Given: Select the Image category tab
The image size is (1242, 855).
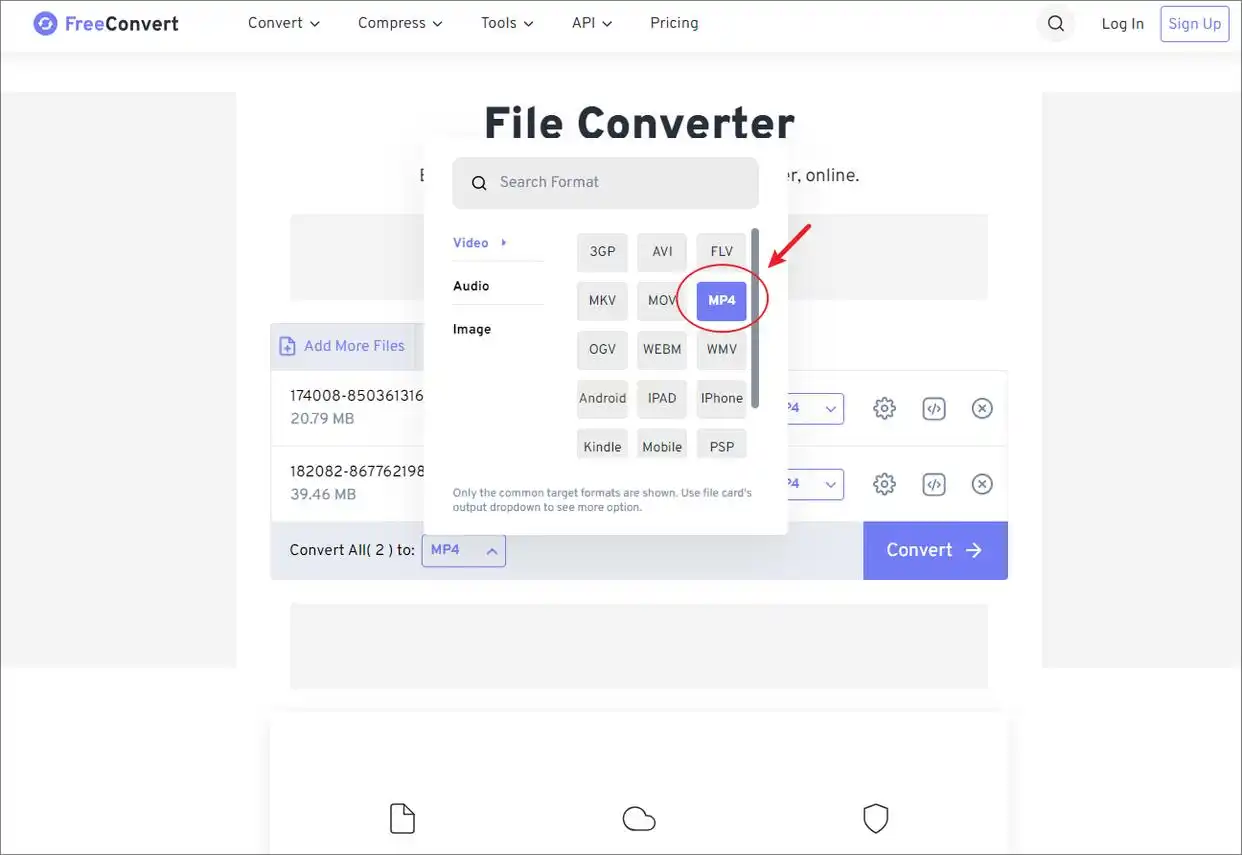Looking at the screenshot, I should click(472, 329).
